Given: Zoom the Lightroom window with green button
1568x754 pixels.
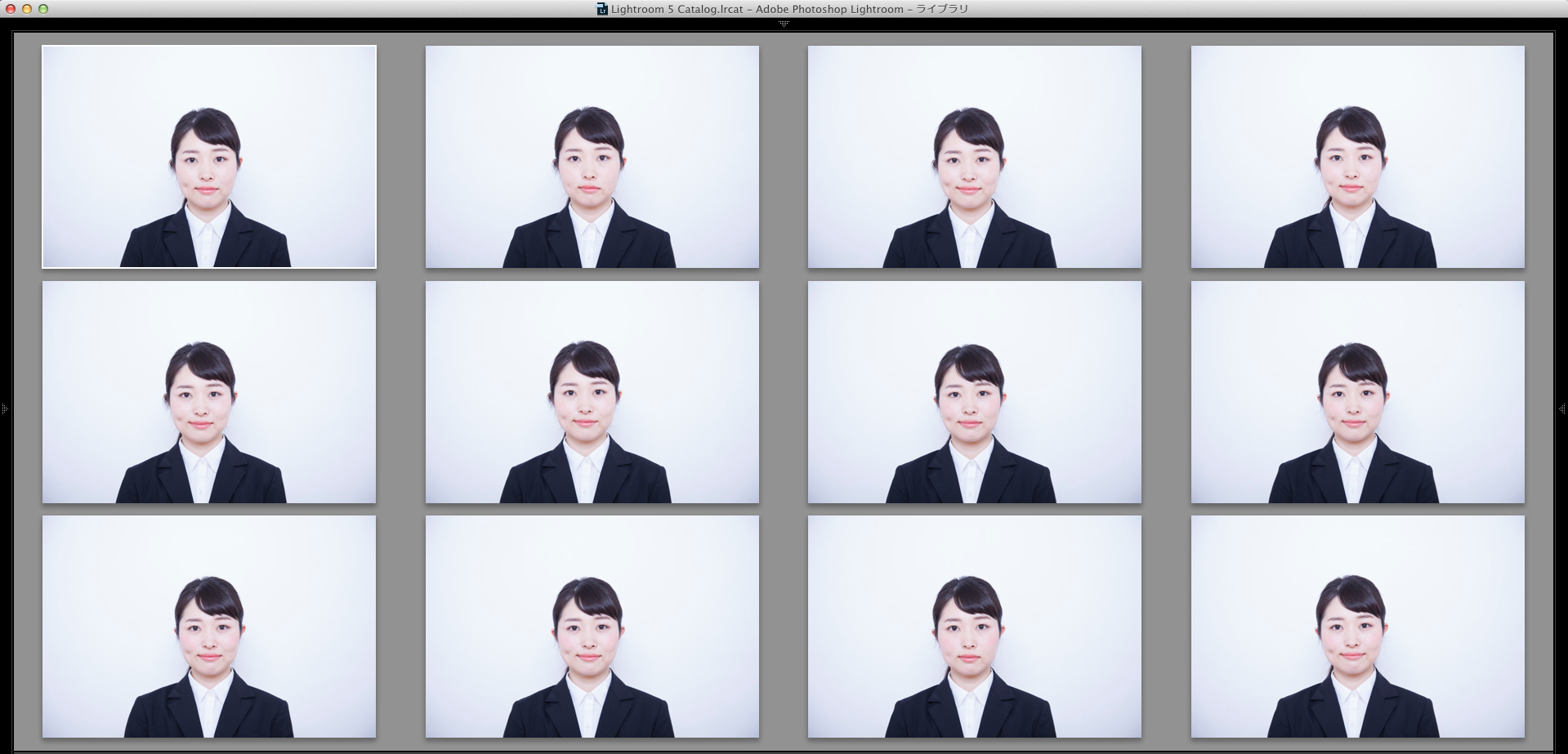Looking at the screenshot, I should click(x=43, y=9).
